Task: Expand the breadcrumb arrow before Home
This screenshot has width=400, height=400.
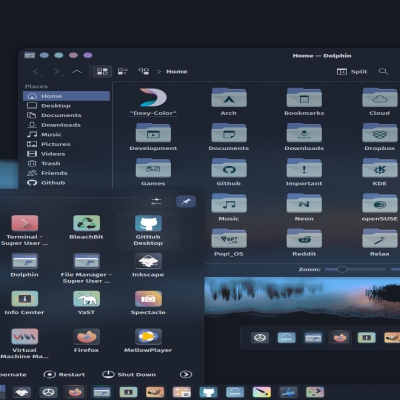Action: click(159, 71)
